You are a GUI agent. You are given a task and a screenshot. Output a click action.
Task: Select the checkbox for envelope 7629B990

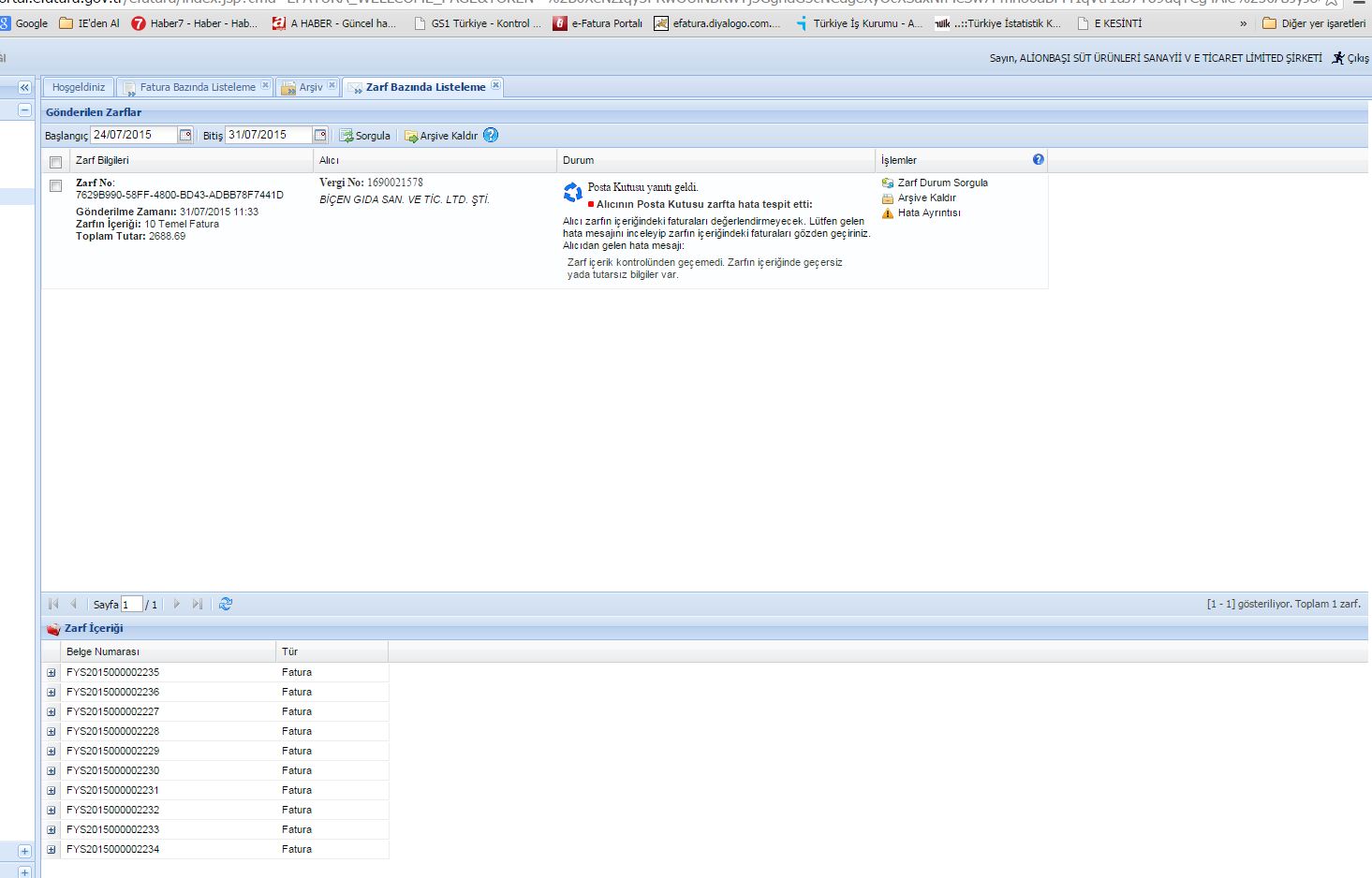tap(56, 185)
